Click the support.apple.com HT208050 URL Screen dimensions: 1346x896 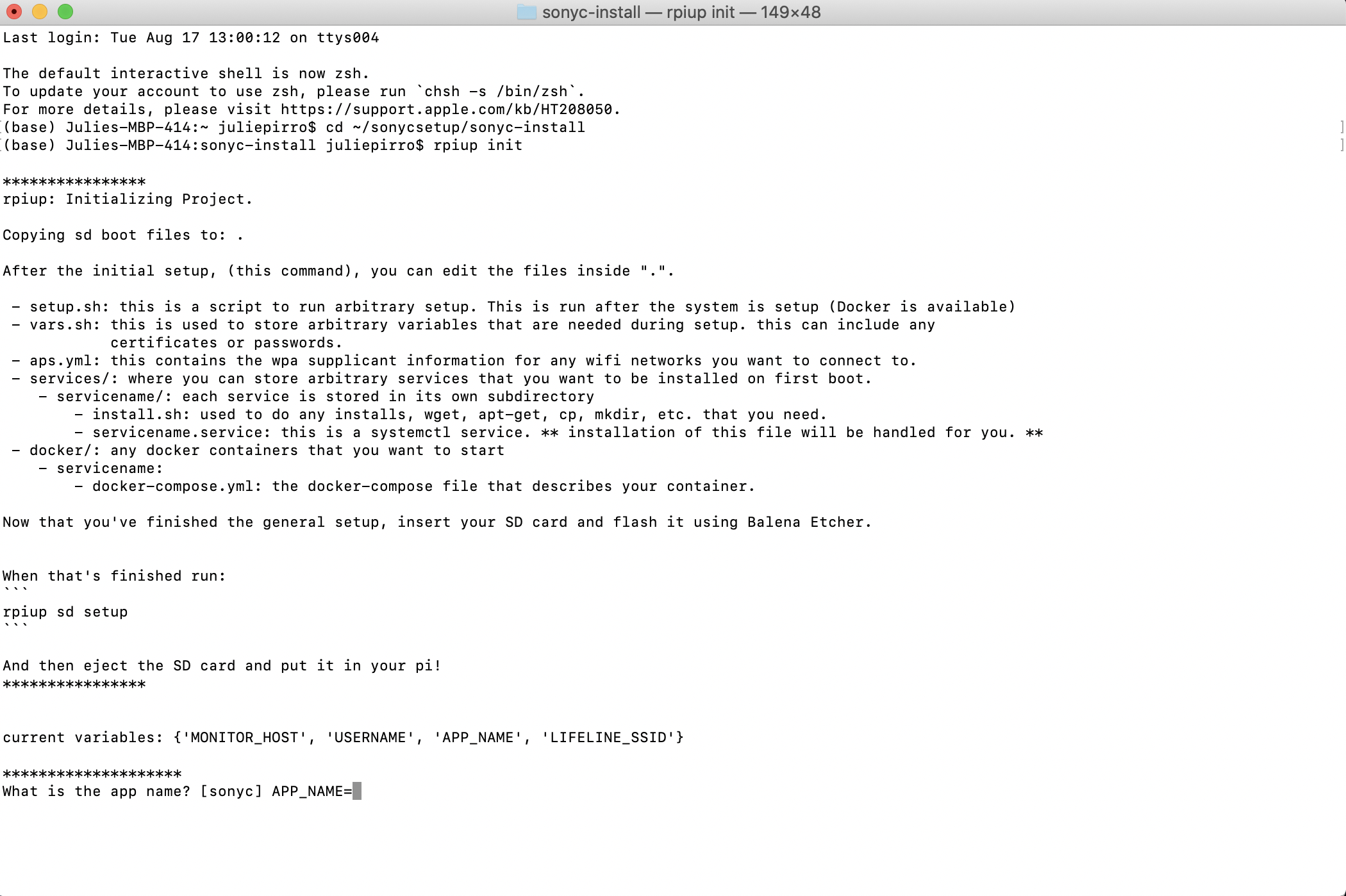coord(446,110)
